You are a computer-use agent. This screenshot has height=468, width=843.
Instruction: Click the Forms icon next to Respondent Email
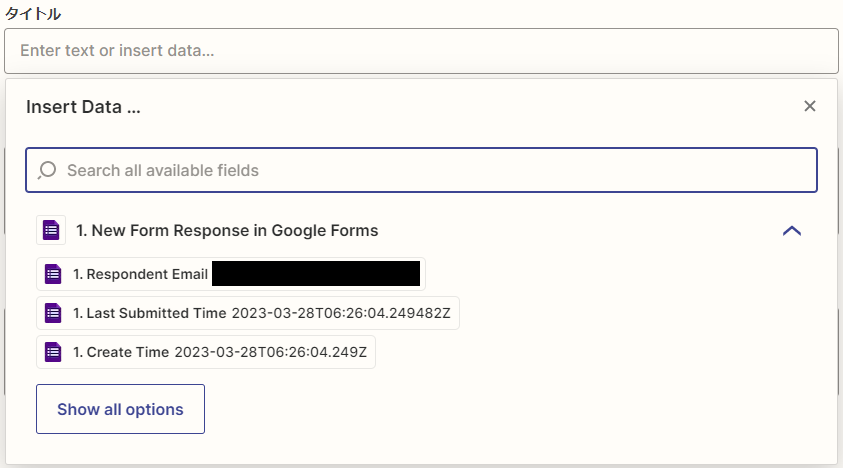[x=53, y=274]
